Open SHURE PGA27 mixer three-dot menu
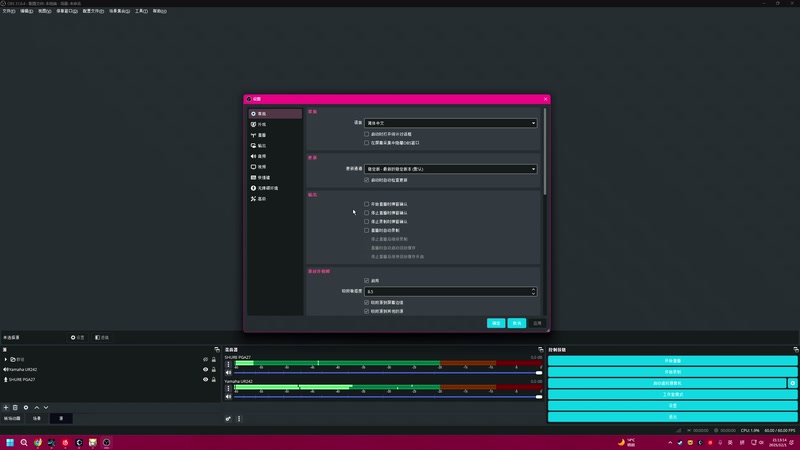The width and height of the screenshot is (800, 450). pyautogui.click(x=229, y=365)
